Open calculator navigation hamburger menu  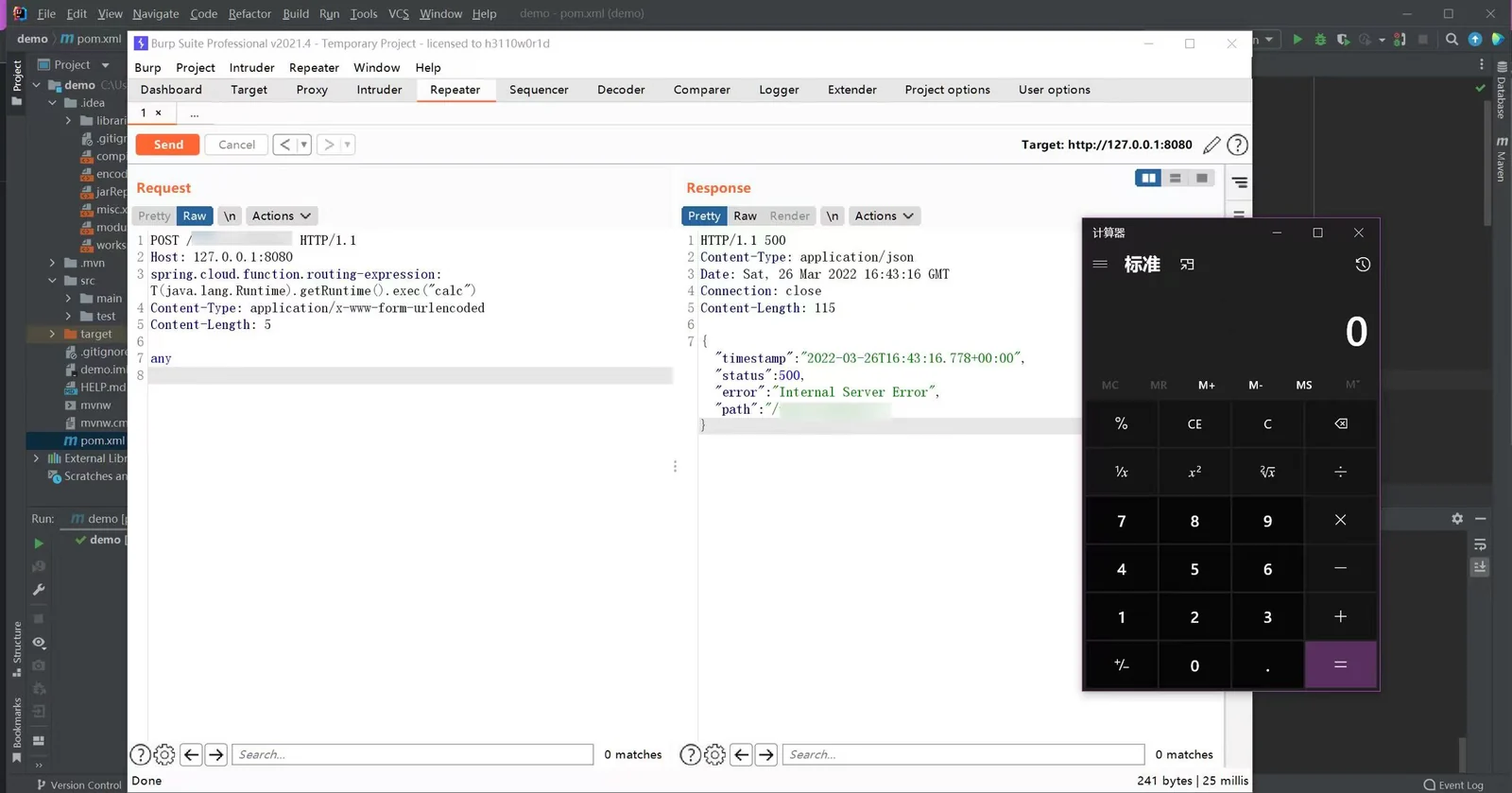point(1100,265)
